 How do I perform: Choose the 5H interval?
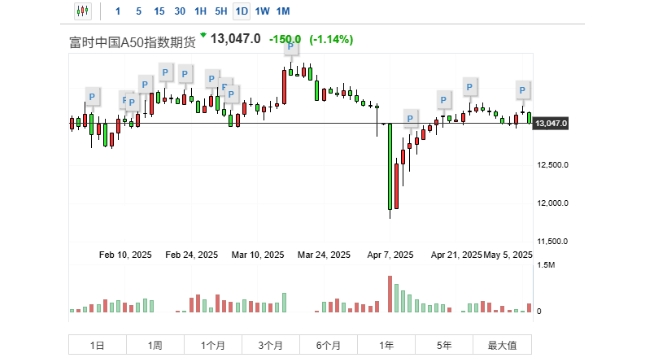(x=221, y=12)
